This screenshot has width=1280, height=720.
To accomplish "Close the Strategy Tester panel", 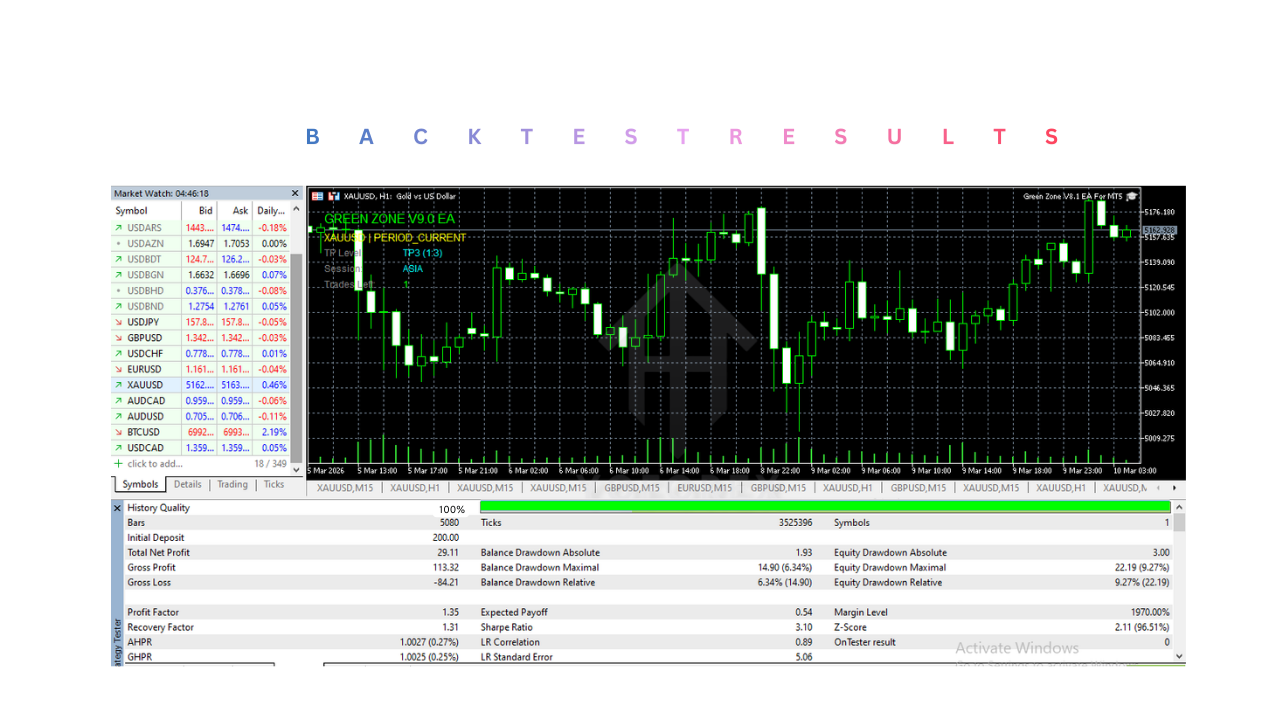I will [118, 508].
